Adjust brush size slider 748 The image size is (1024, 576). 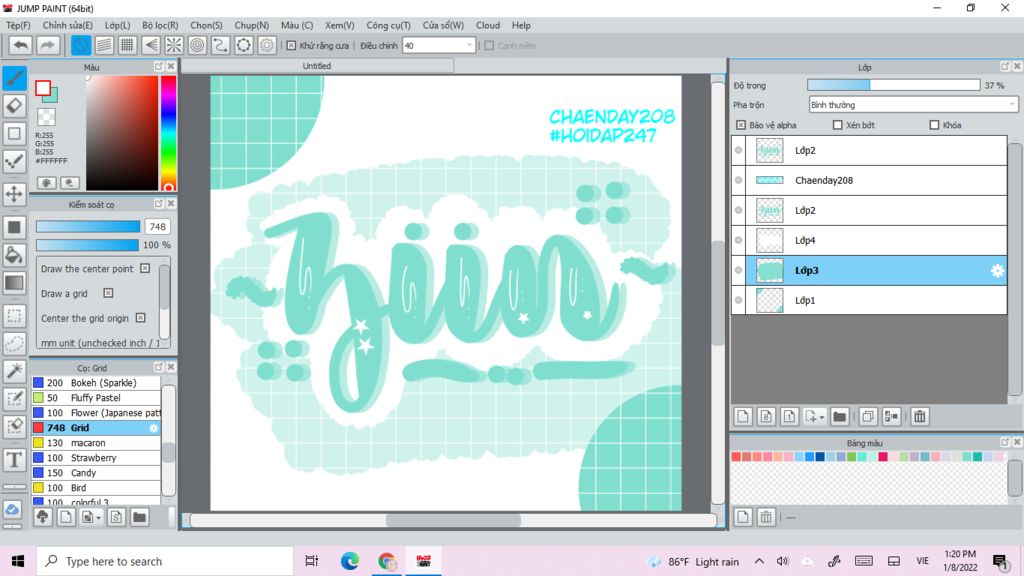pos(88,227)
